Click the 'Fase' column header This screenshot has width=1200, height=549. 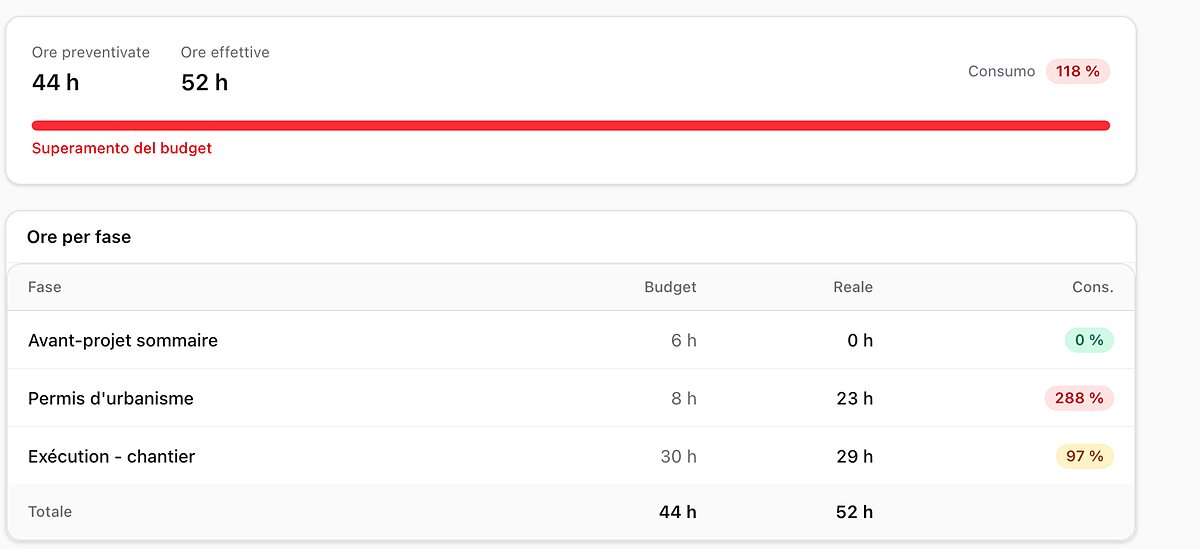[x=45, y=287]
